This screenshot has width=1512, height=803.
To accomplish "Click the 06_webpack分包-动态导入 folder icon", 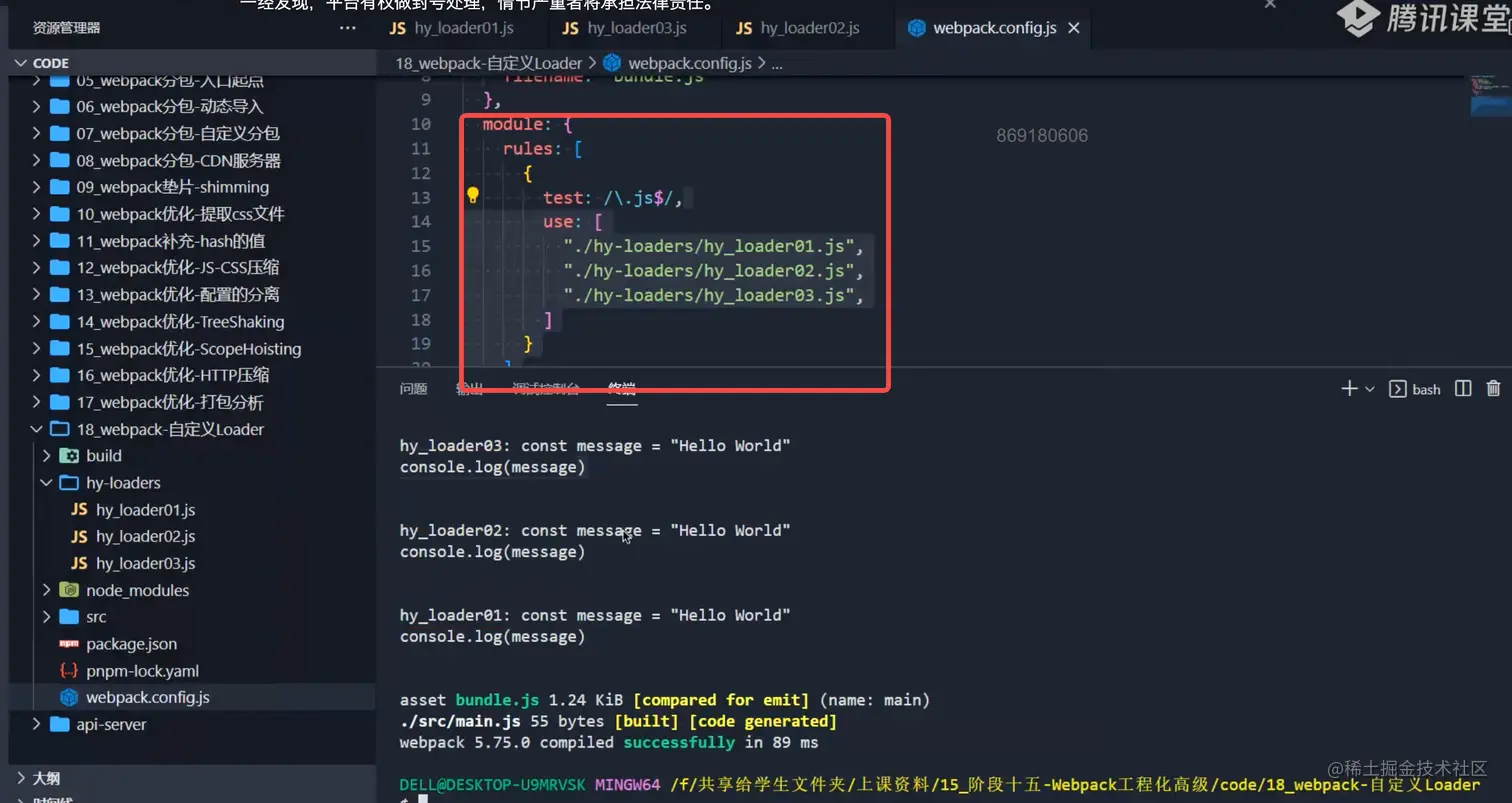I will coord(59,106).
